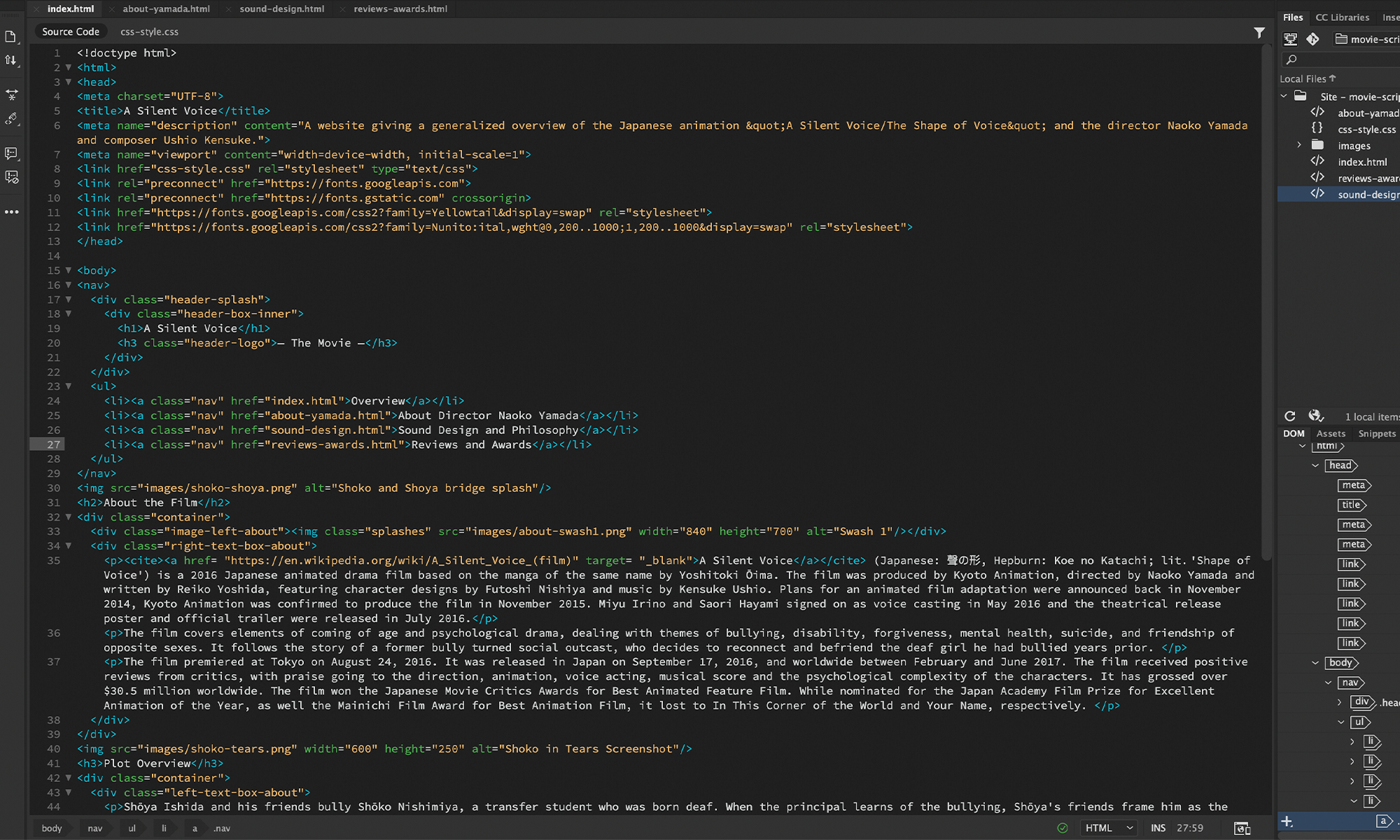The width and height of the screenshot is (1400, 840).
Task: Open real-time preview in browser icon
Action: point(1242,828)
